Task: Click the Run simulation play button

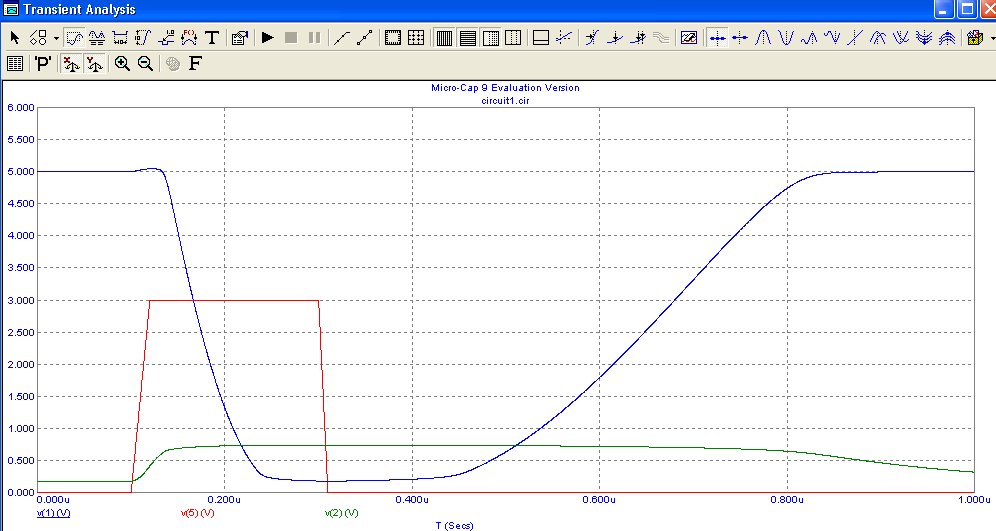Action: pos(268,38)
